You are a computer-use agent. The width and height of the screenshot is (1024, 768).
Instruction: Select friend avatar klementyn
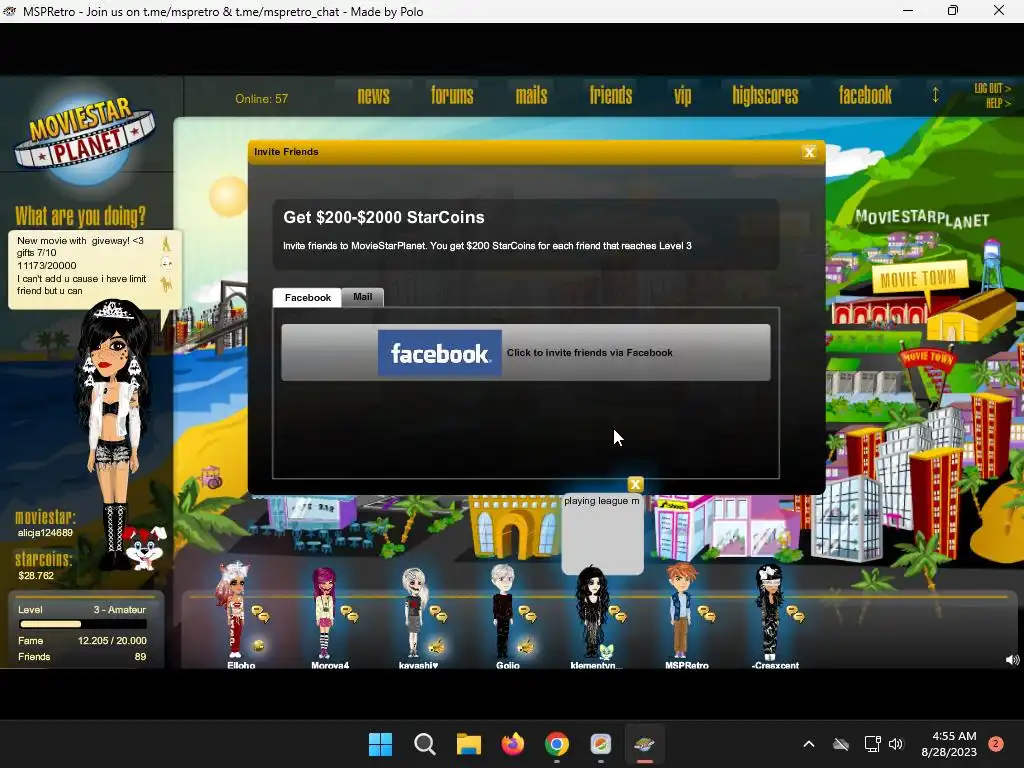click(592, 613)
